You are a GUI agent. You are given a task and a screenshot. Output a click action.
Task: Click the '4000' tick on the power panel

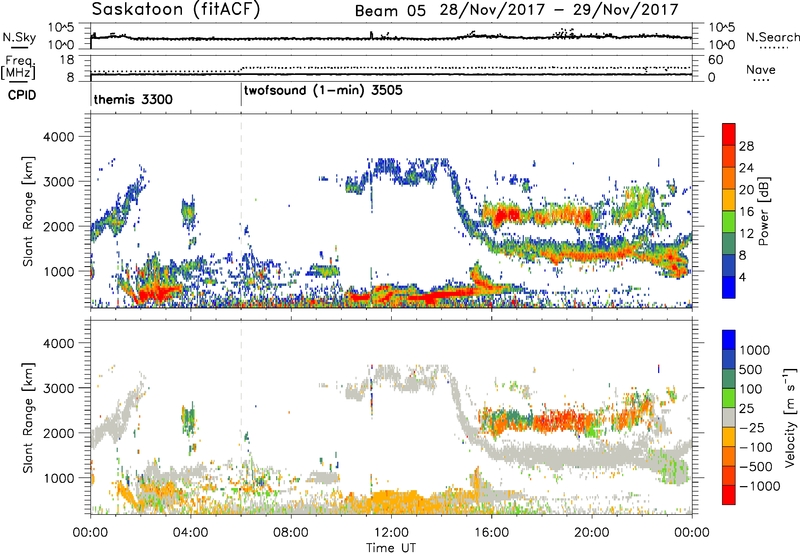click(58, 137)
